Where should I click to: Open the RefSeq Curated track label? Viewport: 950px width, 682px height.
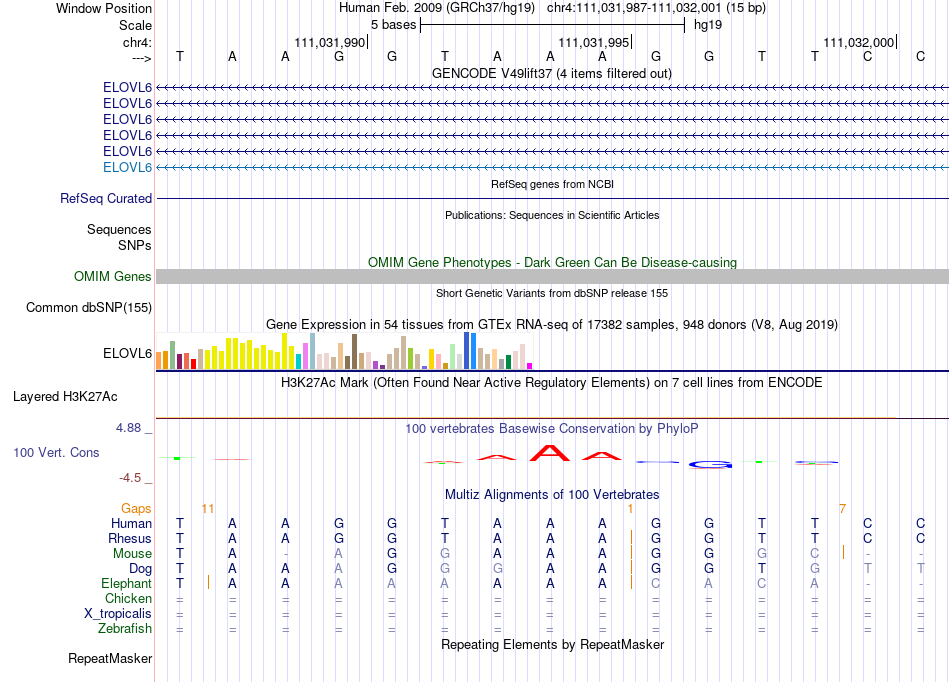(106, 198)
